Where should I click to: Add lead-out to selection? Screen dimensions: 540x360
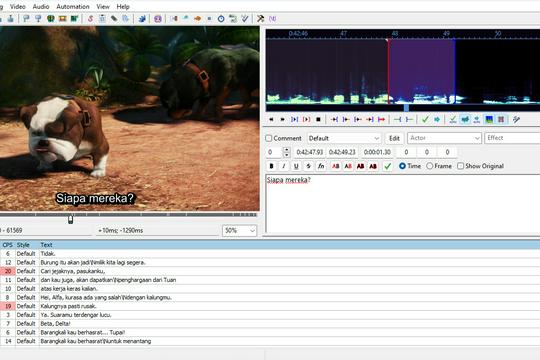pyautogui.click(x=409, y=120)
